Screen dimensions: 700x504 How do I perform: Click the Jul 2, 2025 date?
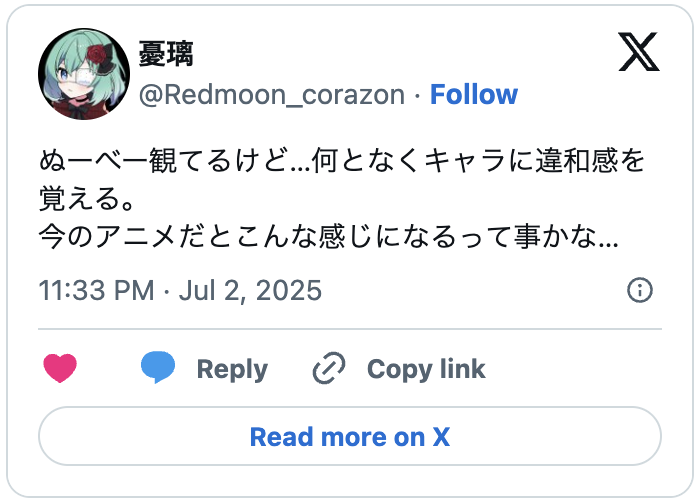coord(250,291)
